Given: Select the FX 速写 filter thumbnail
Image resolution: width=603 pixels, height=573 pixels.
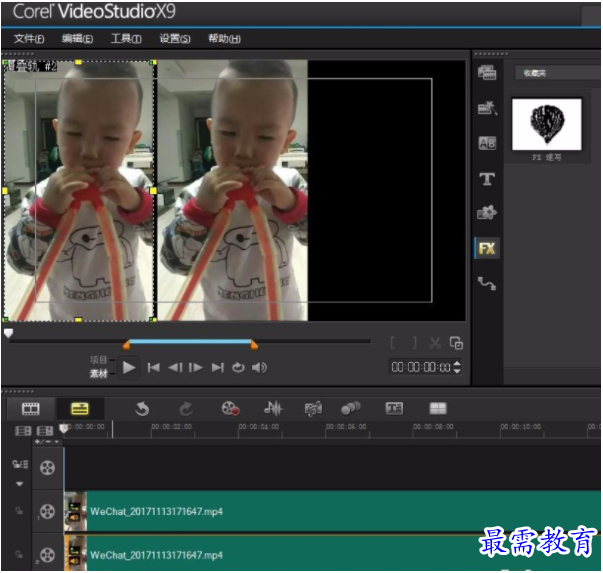Looking at the screenshot, I should (546, 124).
